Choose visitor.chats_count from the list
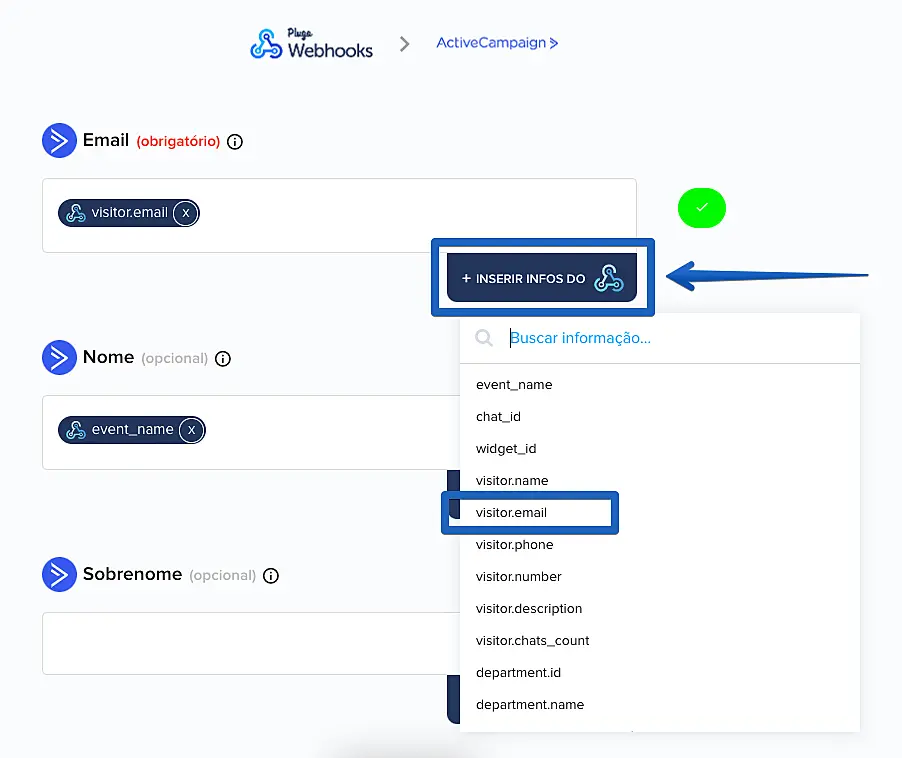The width and height of the screenshot is (902, 758). click(x=532, y=641)
